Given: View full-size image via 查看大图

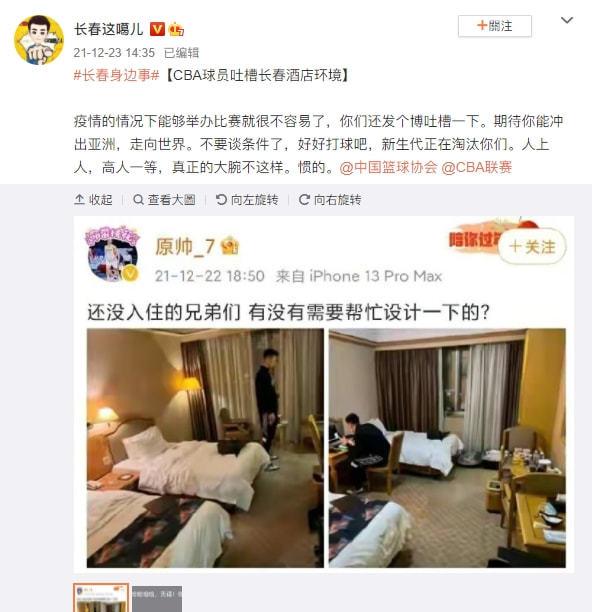Looking at the screenshot, I should tap(164, 200).
